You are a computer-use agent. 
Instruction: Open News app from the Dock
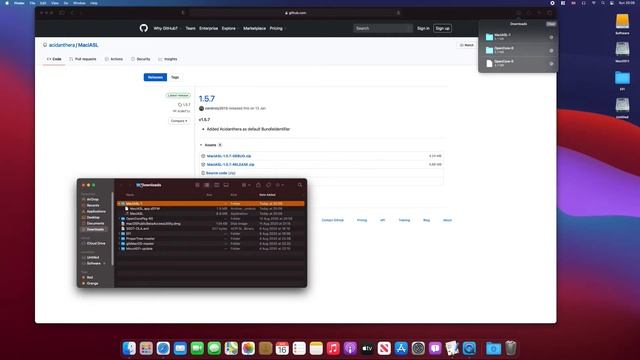pos(384,348)
